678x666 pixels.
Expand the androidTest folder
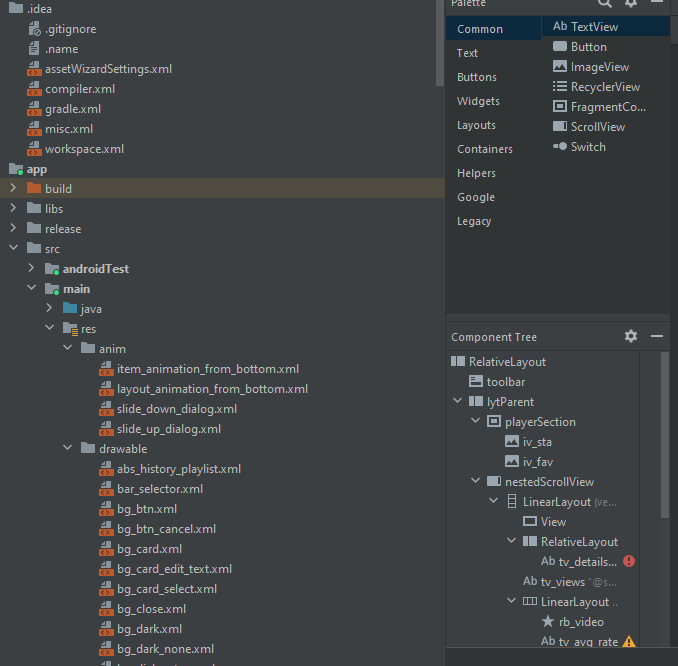(31, 268)
